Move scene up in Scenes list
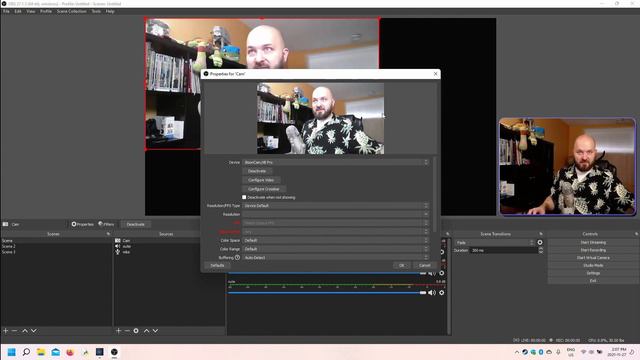The width and height of the screenshot is (640, 360). (x=25, y=331)
